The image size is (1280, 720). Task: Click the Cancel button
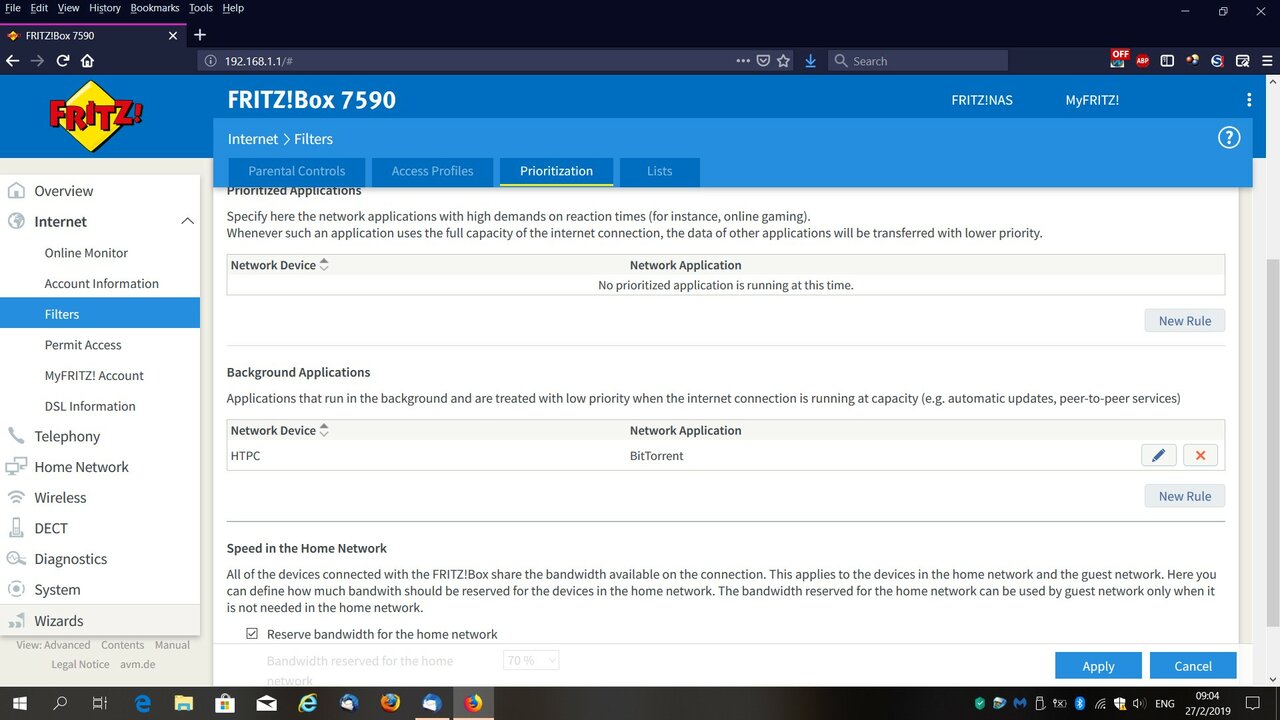pos(1193,666)
